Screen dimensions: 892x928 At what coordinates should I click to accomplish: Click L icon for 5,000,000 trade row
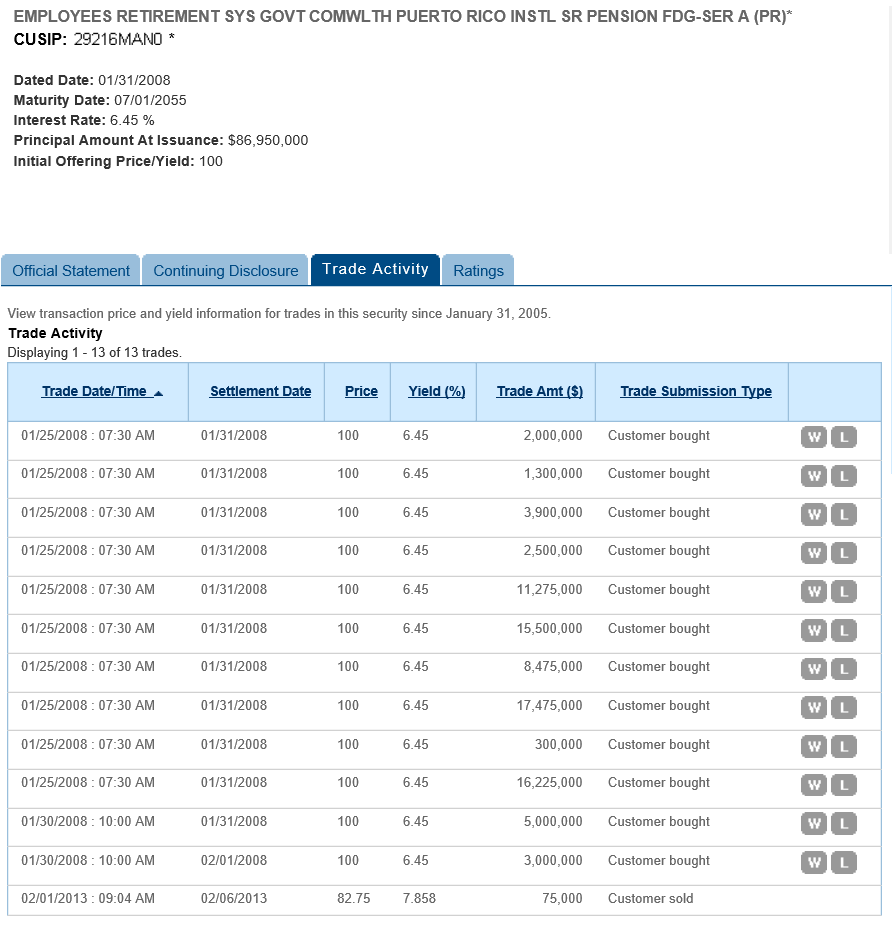click(844, 823)
